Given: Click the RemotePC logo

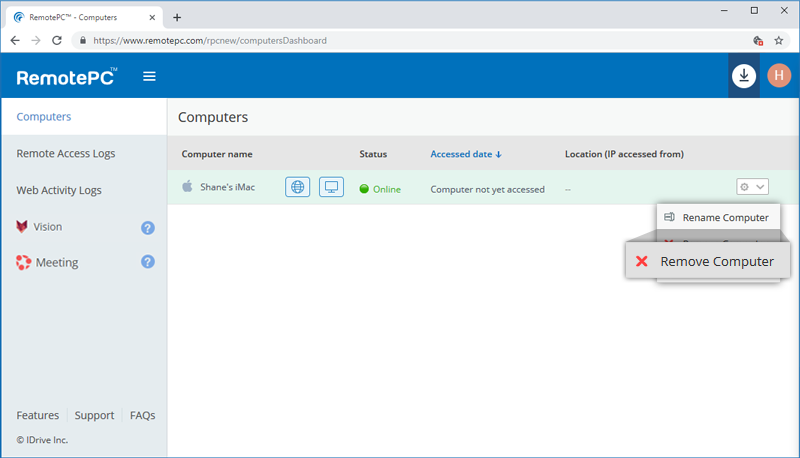Looking at the screenshot, I should click(67, 77).
